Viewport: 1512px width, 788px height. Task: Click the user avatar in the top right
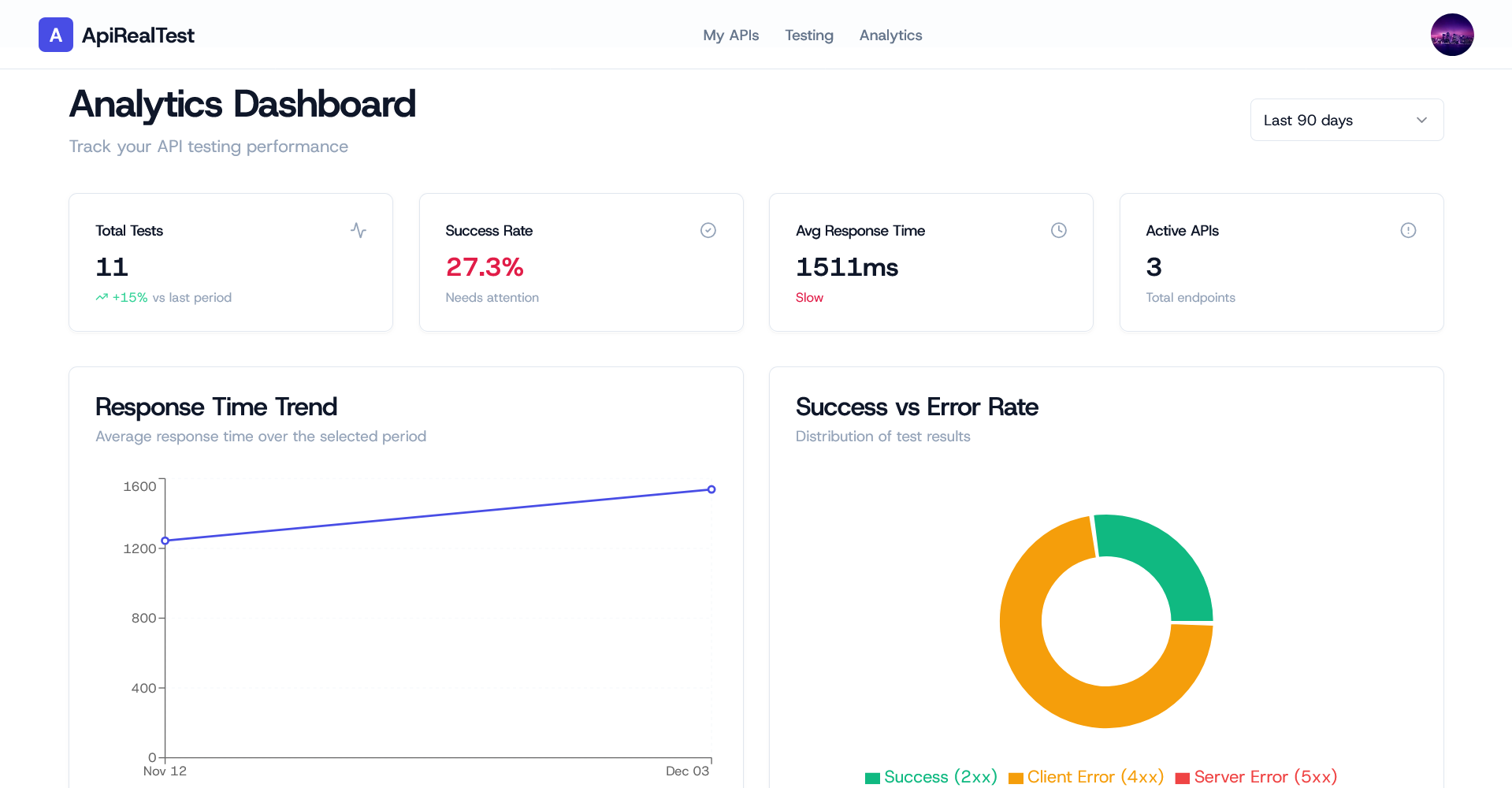tap(1452, 35)
